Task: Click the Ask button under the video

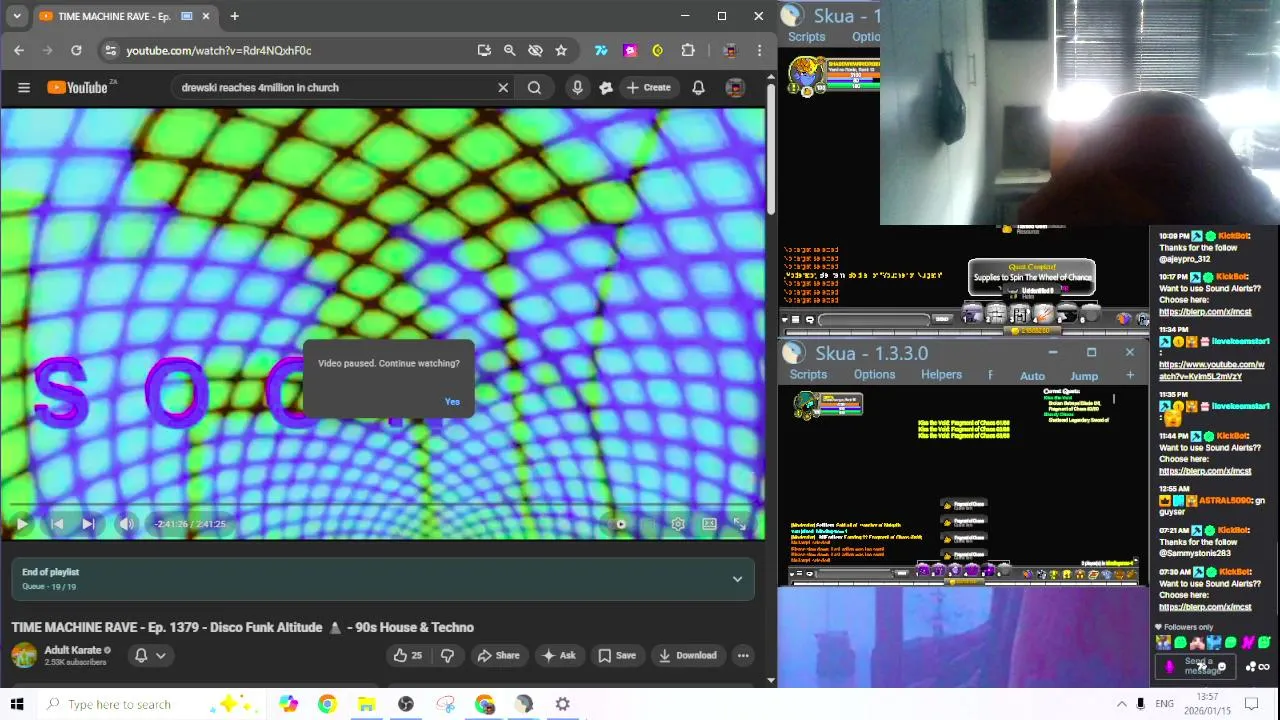Action: (558, 656)
